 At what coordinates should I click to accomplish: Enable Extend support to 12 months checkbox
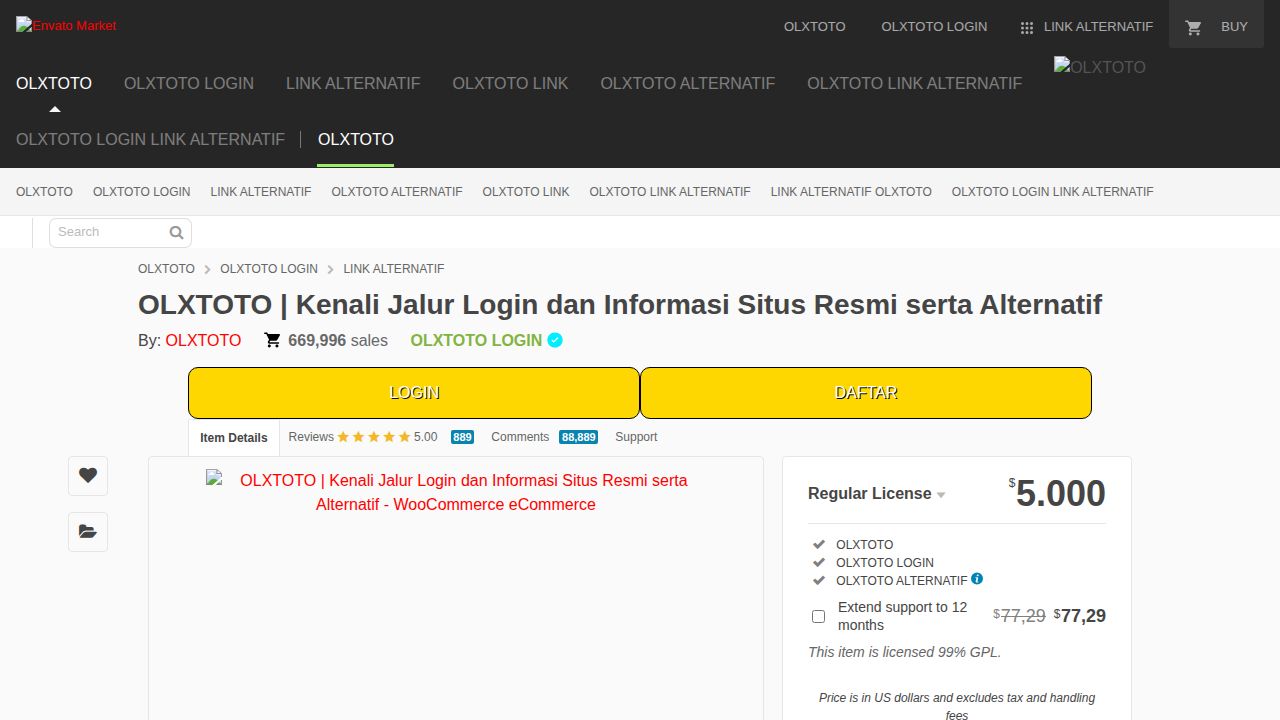pos(818,616)
